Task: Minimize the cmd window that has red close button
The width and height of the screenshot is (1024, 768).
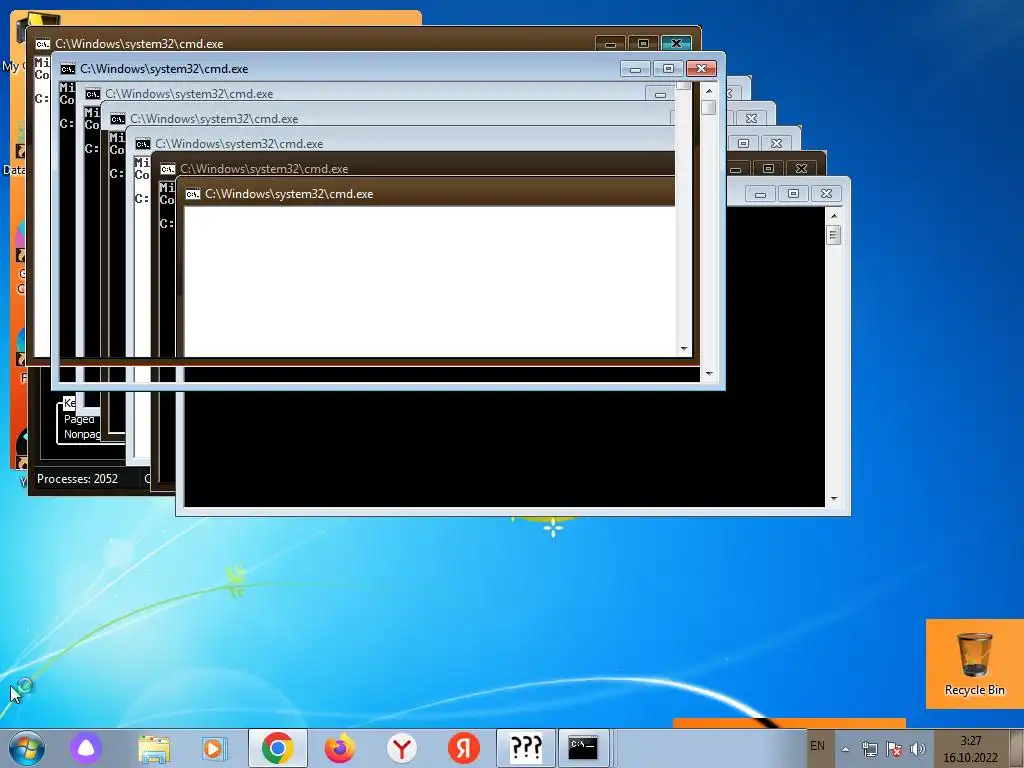Action: tap(635, 69)
